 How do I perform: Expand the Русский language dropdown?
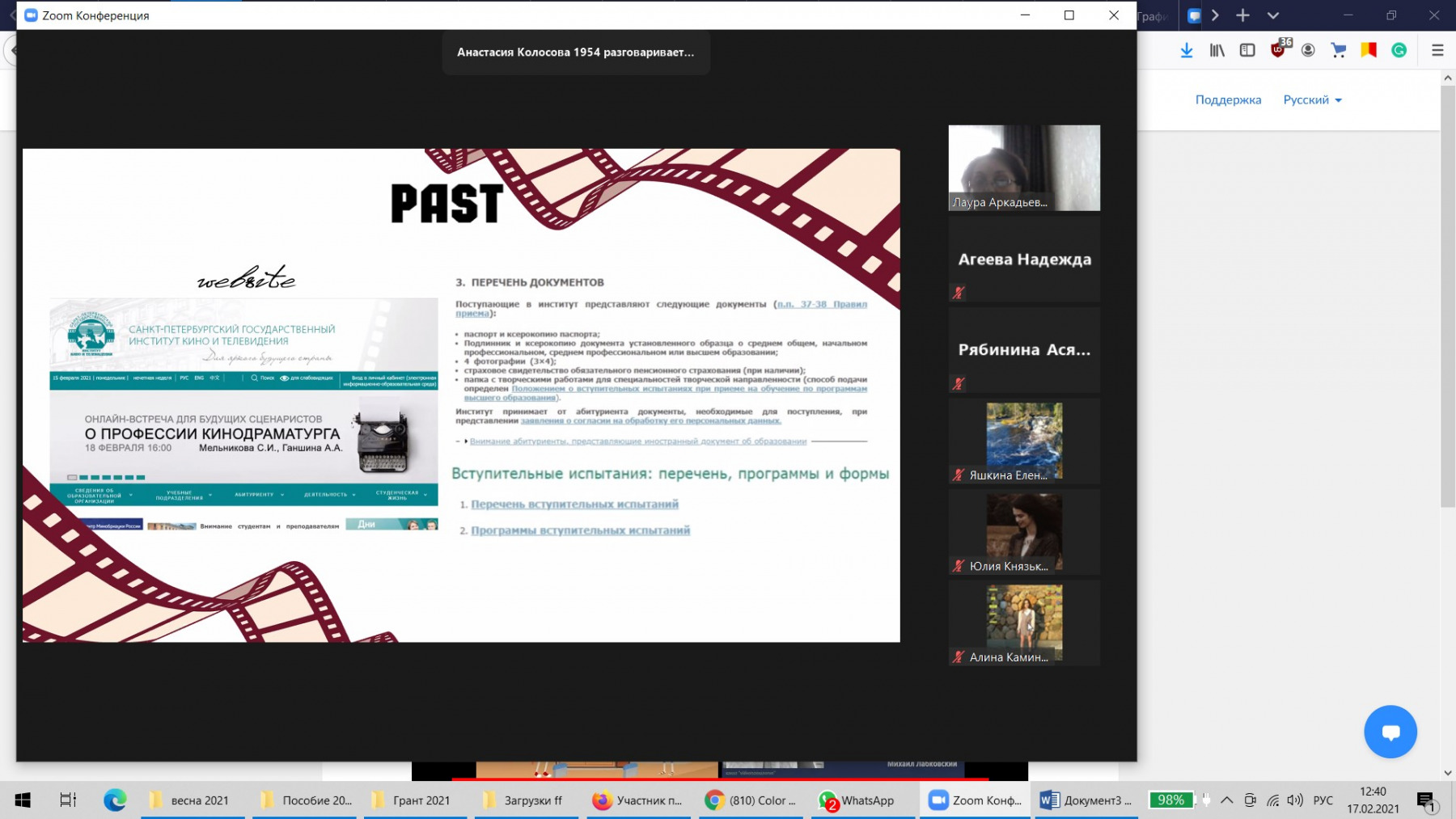click(1312, 100)
